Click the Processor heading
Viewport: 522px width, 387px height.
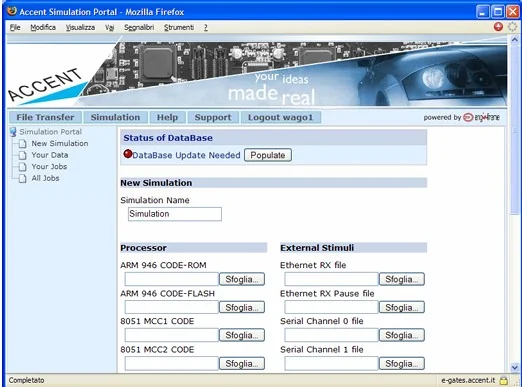pyautogui.click(x=143, y=248)
